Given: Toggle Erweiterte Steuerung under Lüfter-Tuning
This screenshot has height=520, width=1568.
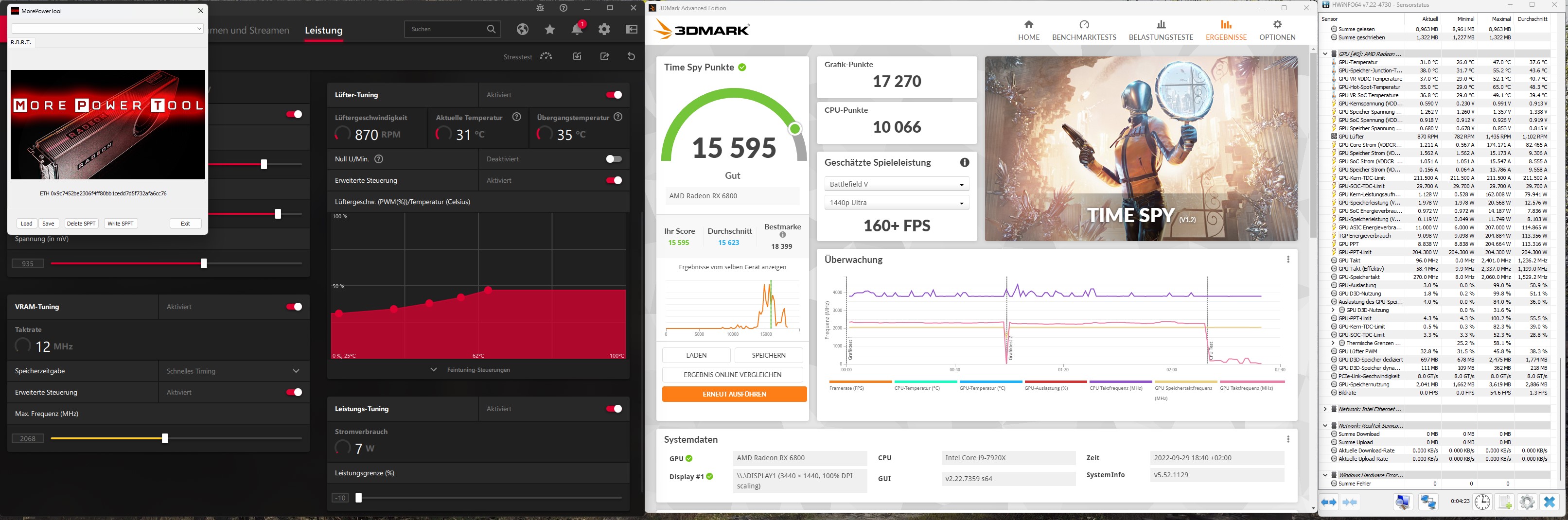Looking at the screenshot, I should pyautogui.click(x=614, y=180).
